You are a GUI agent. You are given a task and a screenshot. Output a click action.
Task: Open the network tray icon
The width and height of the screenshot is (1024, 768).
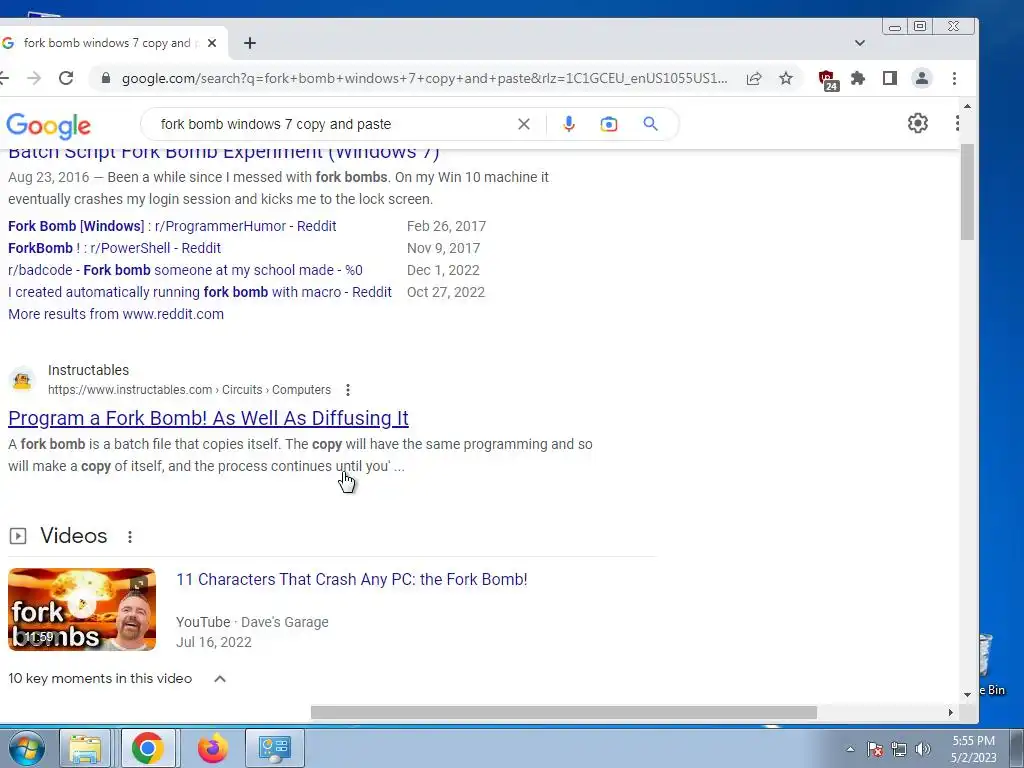(x=899, y=749)
